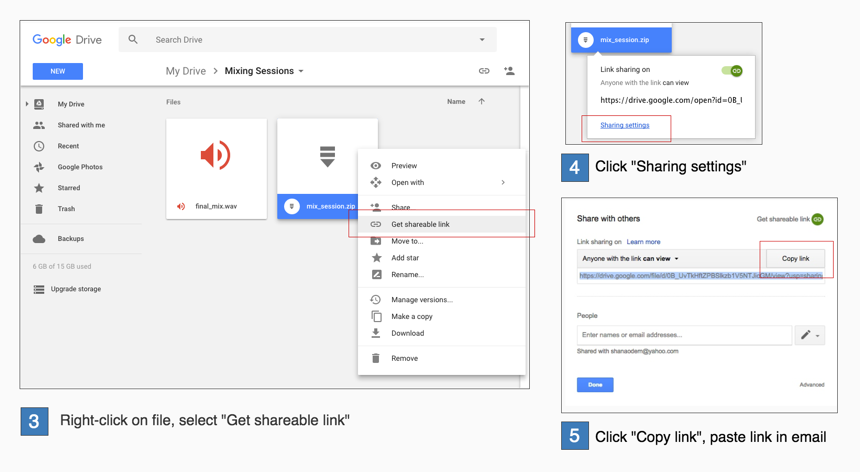Click the Copy link button
Viewport: 860px width, 472px height.
[x=795, y=259]
